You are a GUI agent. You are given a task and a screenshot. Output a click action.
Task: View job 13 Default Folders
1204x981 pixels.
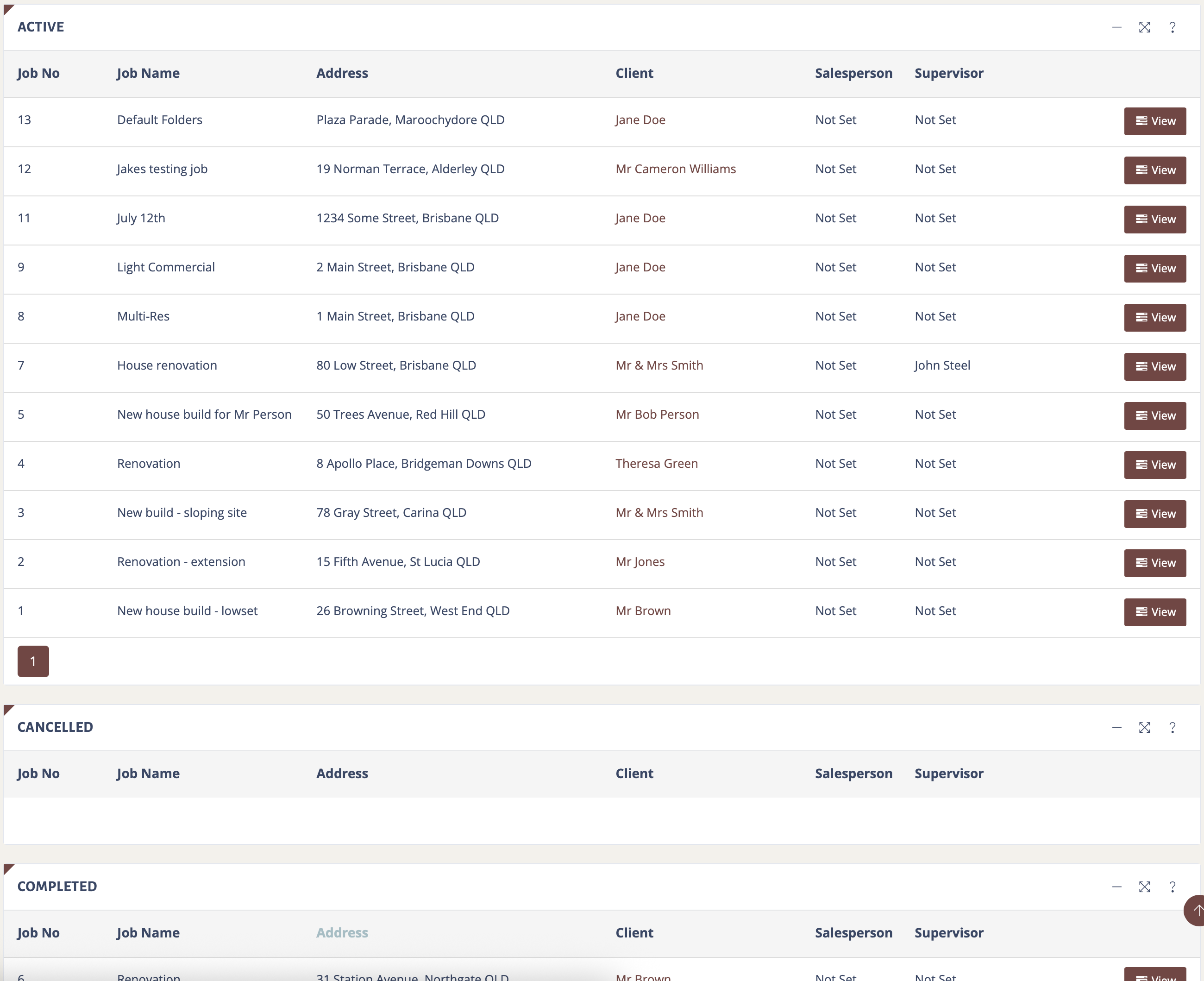[x=1154, y=121]
